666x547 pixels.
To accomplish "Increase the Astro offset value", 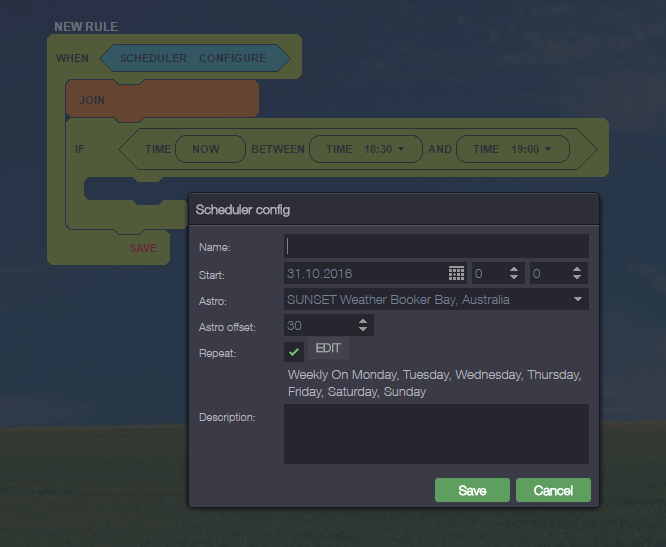I will coord(363,321).
